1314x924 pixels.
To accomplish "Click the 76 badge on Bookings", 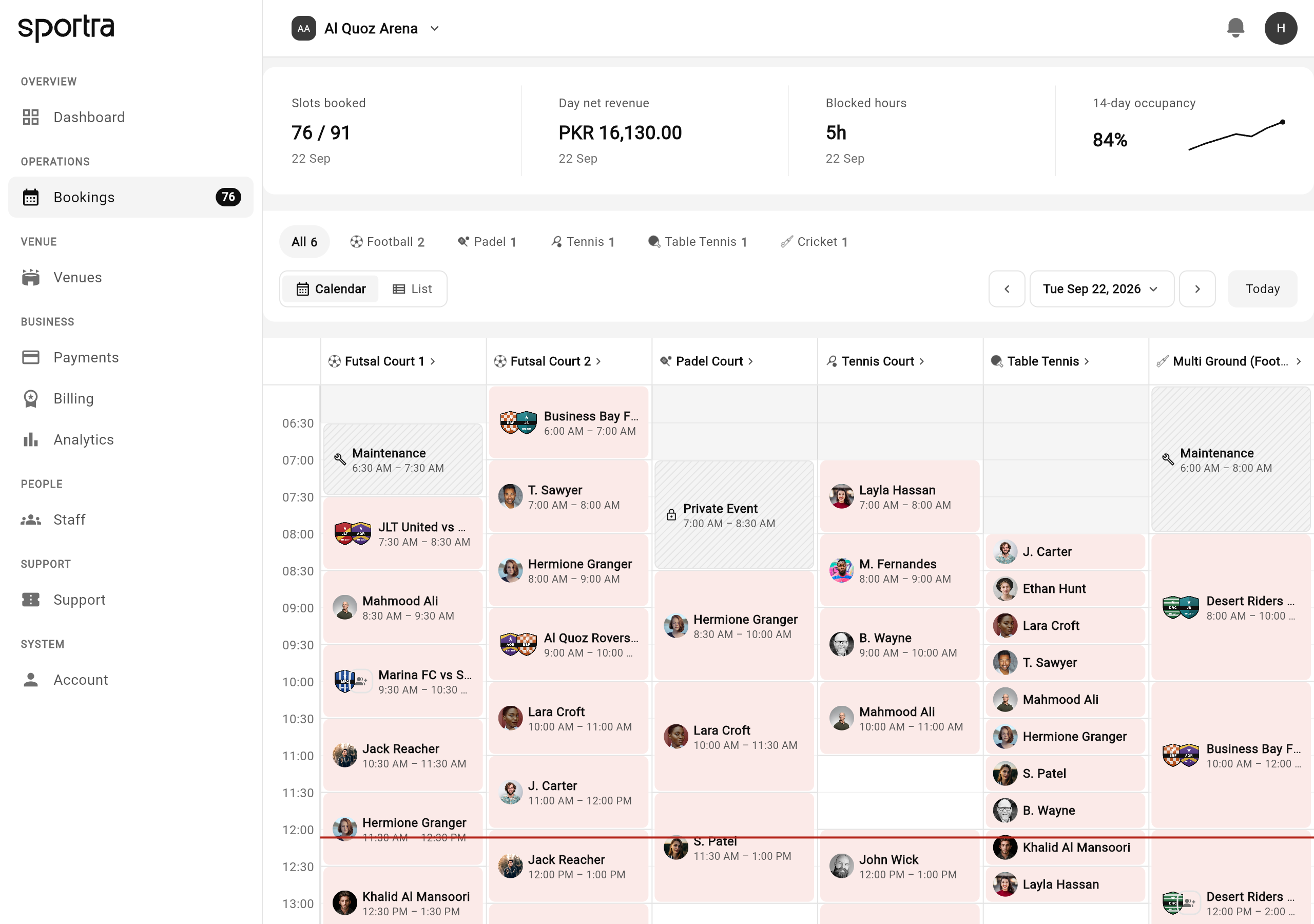I will [x=228, y=197].
